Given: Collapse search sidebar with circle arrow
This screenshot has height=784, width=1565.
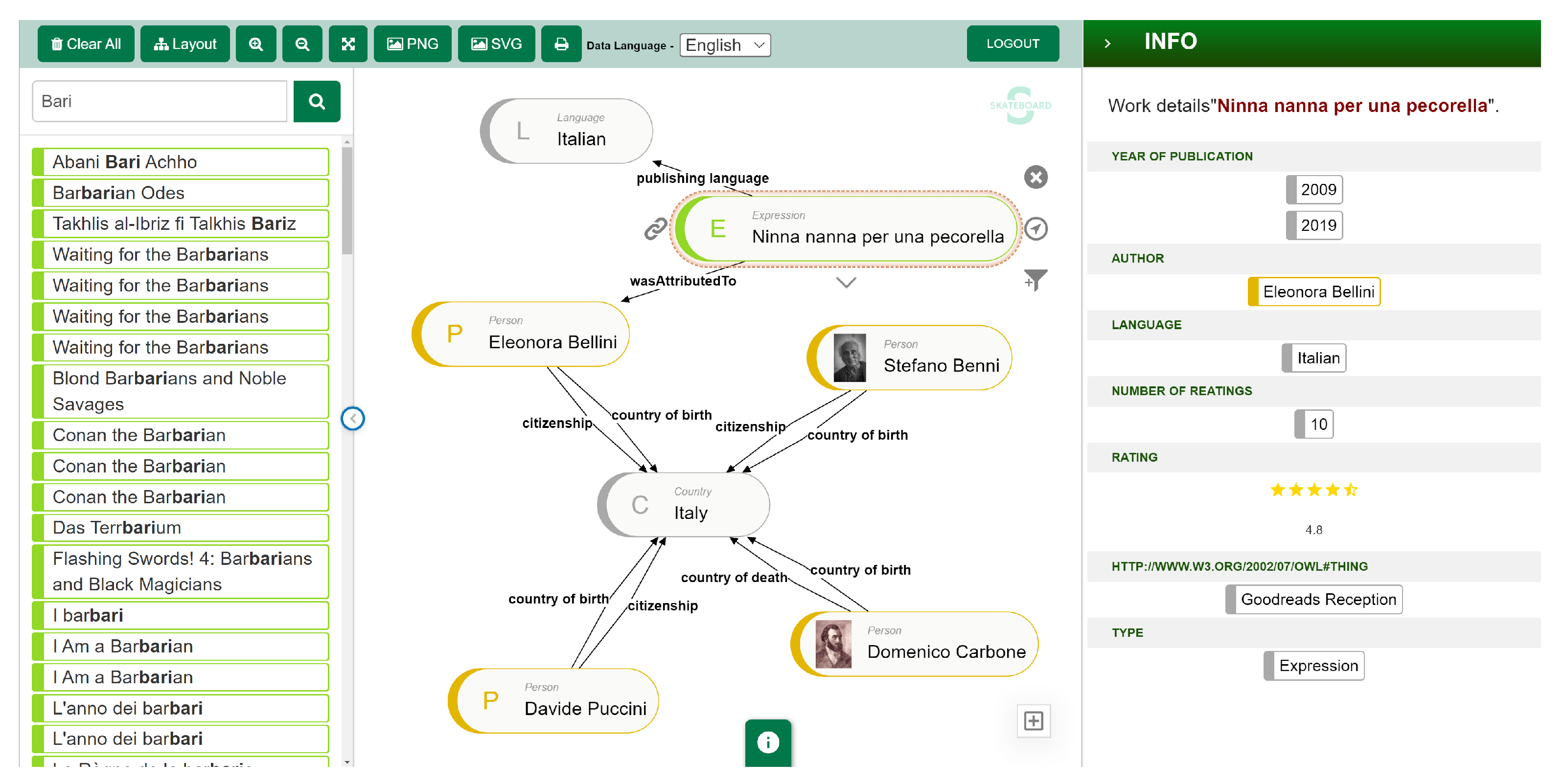Looking at the screenshot, I should pyautogui.click(x=353, y=419).
